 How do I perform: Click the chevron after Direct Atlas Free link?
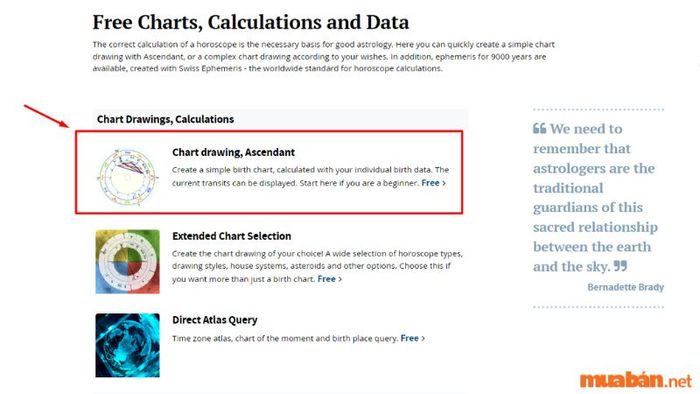click(423, 339)
